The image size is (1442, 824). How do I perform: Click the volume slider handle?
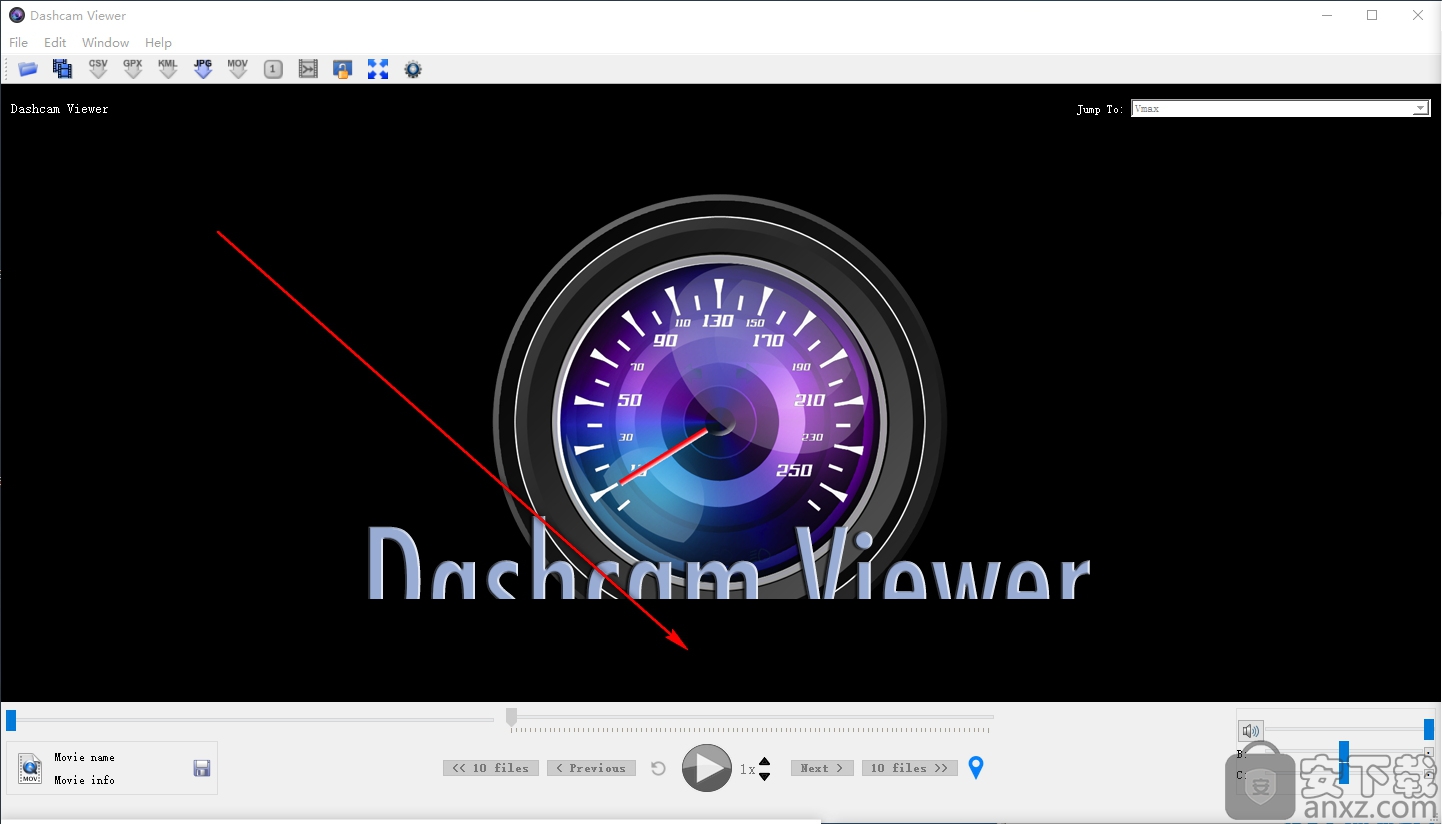pos(1429,729)
